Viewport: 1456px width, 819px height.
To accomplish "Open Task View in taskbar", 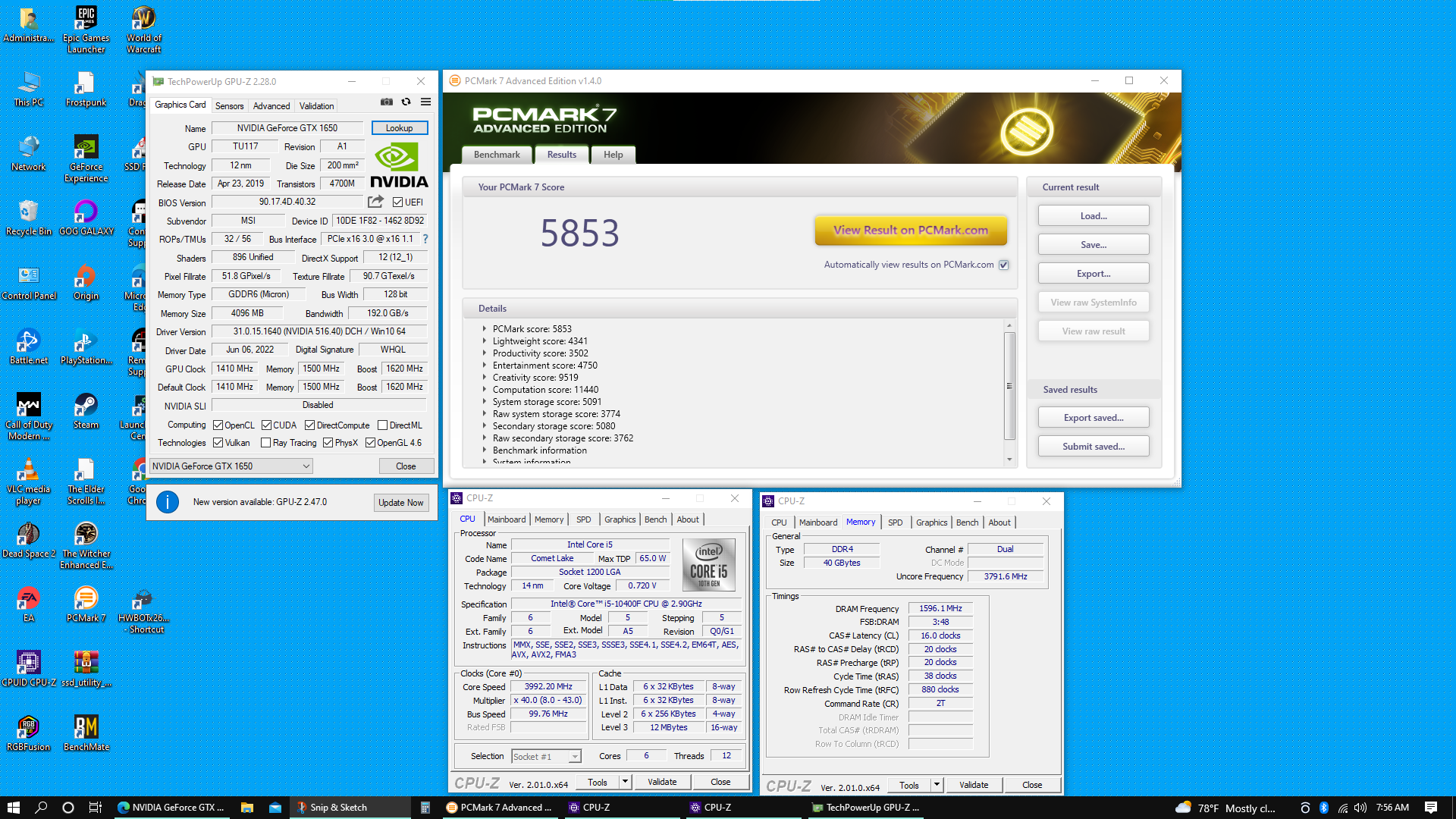I will (96, 808).
